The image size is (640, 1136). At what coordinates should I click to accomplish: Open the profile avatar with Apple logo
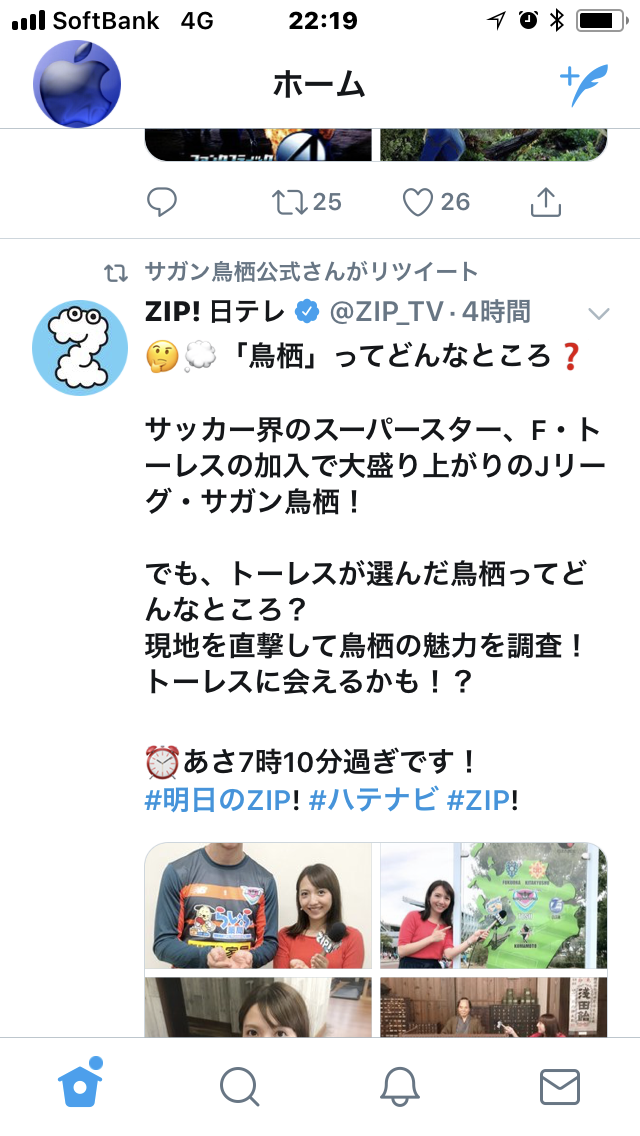77,84
